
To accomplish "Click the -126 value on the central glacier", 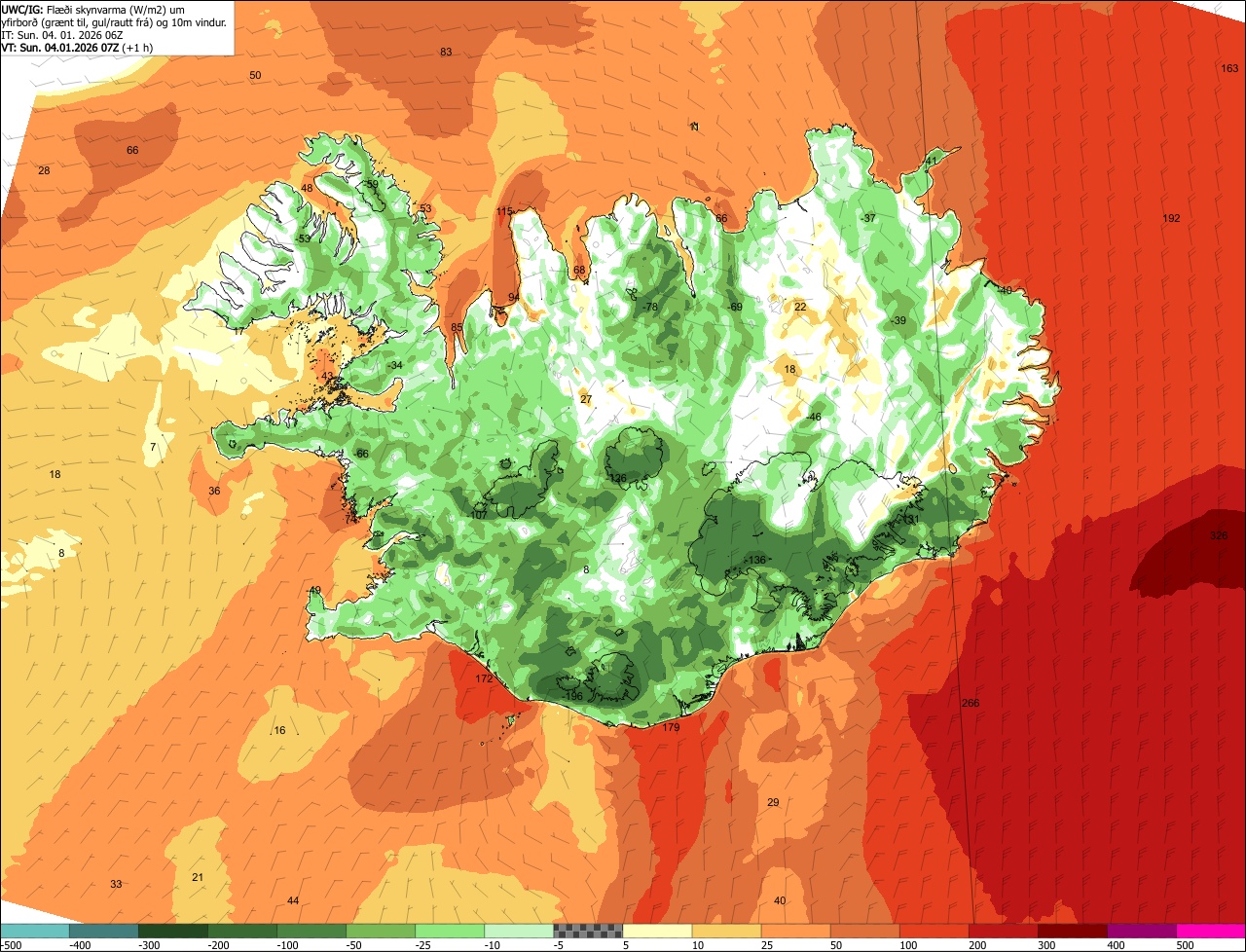I will (x=616, y=477).
